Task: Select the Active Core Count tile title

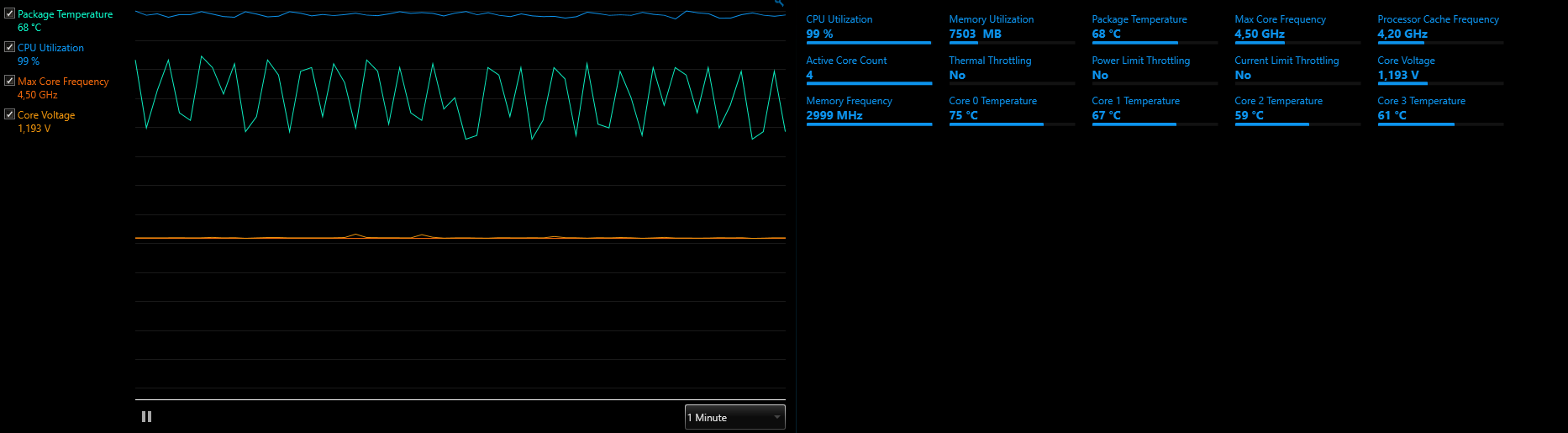Action: 846,61
